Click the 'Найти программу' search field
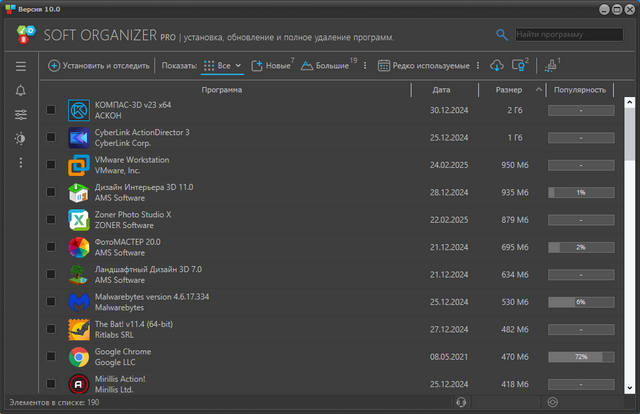Image resolution: width=640 pixels, height=414 pixels. tap(568, 34)
